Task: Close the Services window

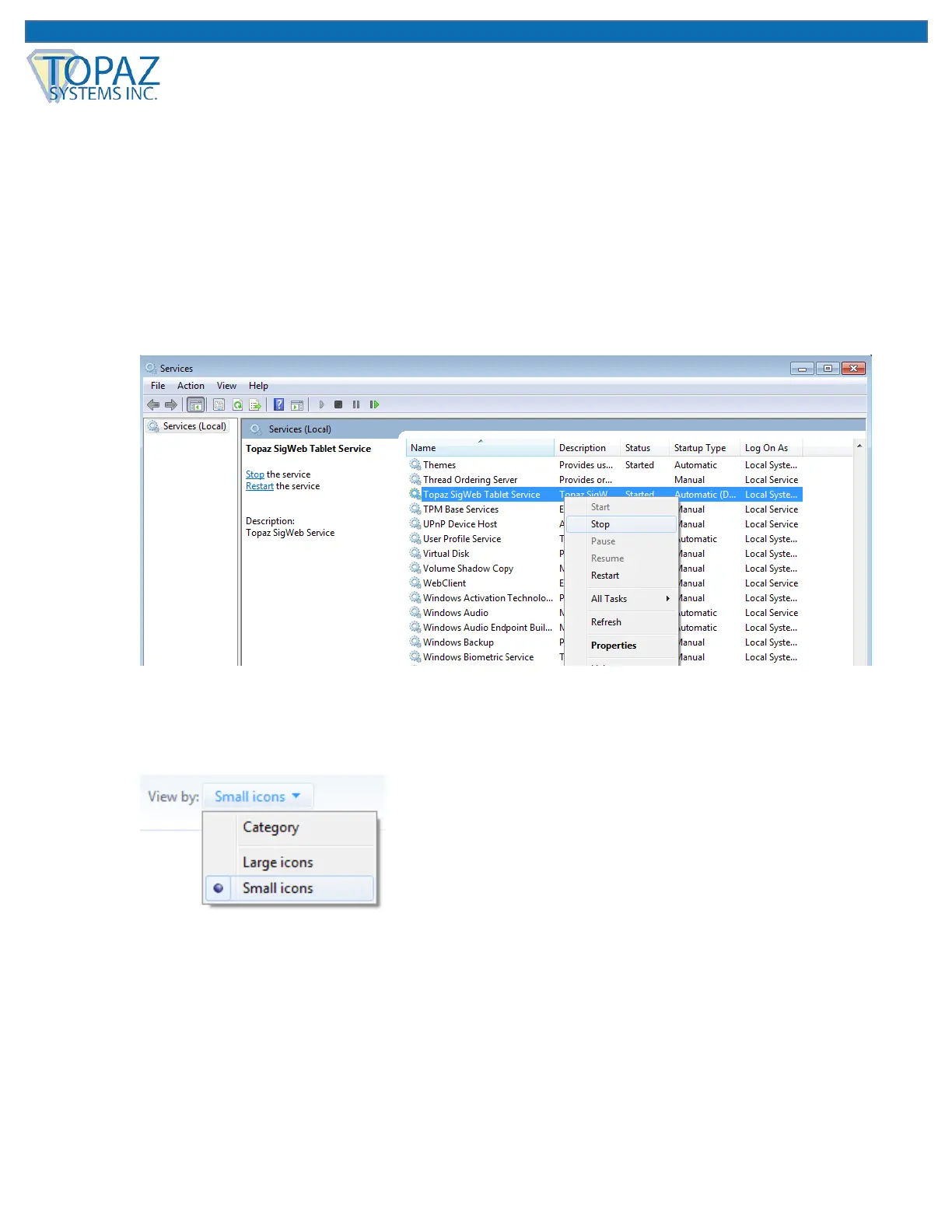Action: (853, 369)
